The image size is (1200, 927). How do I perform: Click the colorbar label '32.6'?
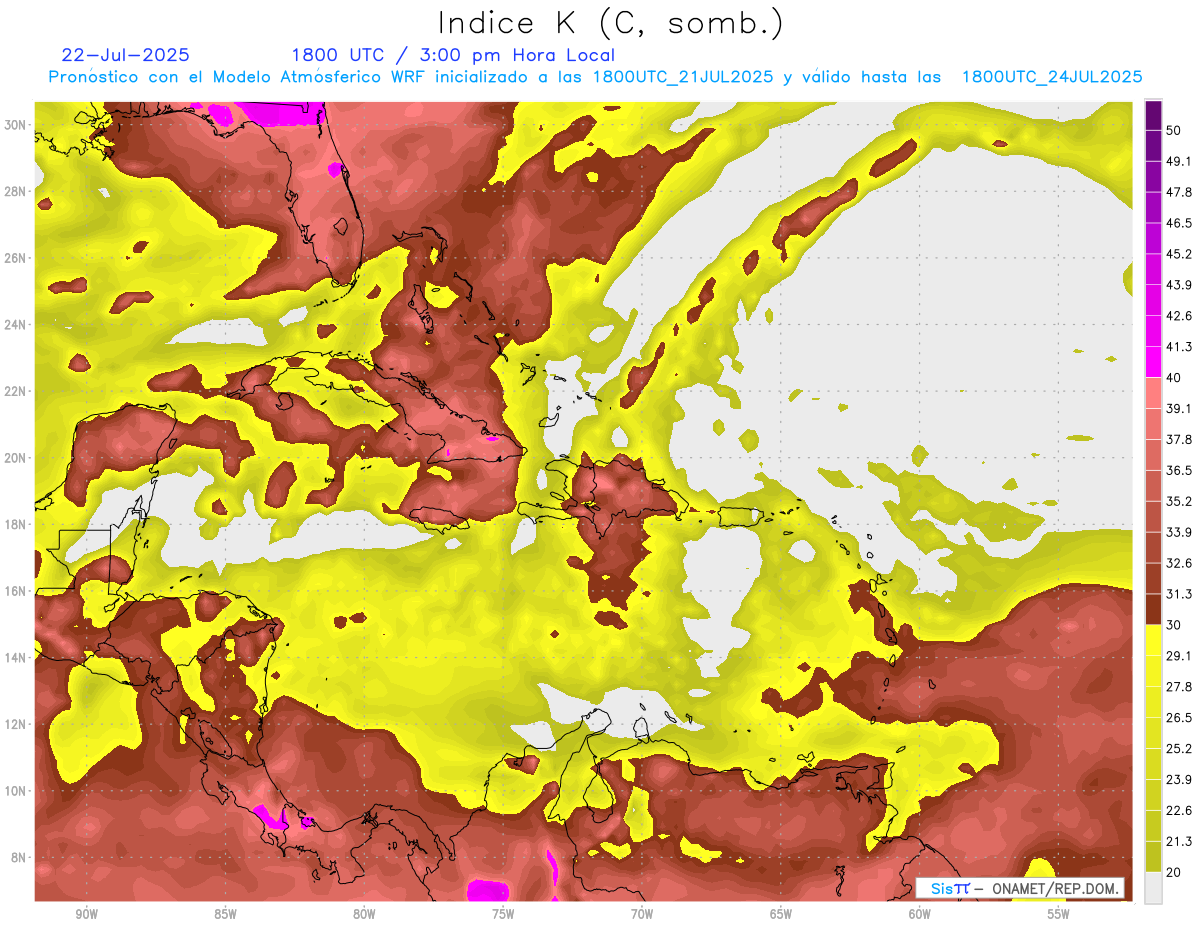click(1178, 563)
